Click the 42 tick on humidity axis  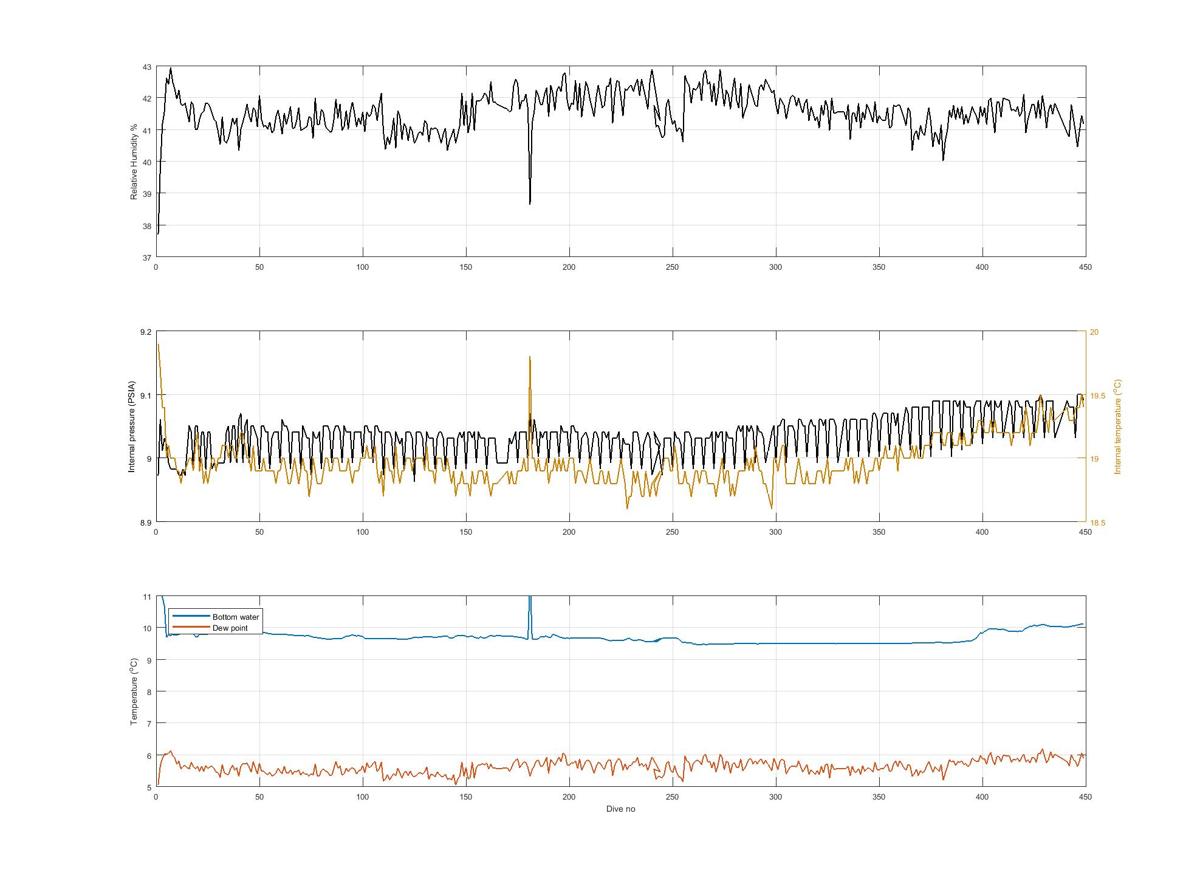[146, 99]
